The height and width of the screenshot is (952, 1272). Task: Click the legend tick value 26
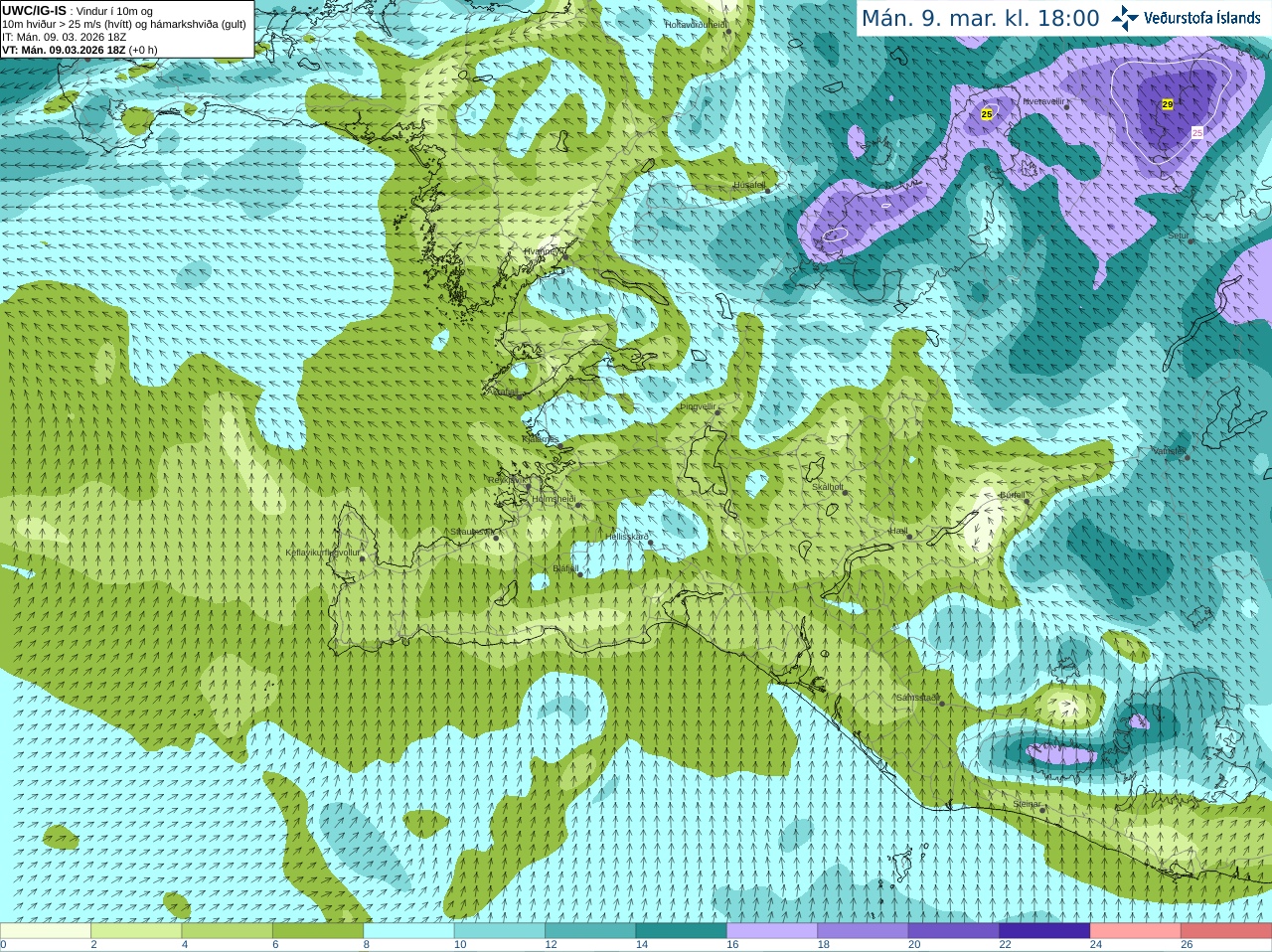click(1187, 945)
